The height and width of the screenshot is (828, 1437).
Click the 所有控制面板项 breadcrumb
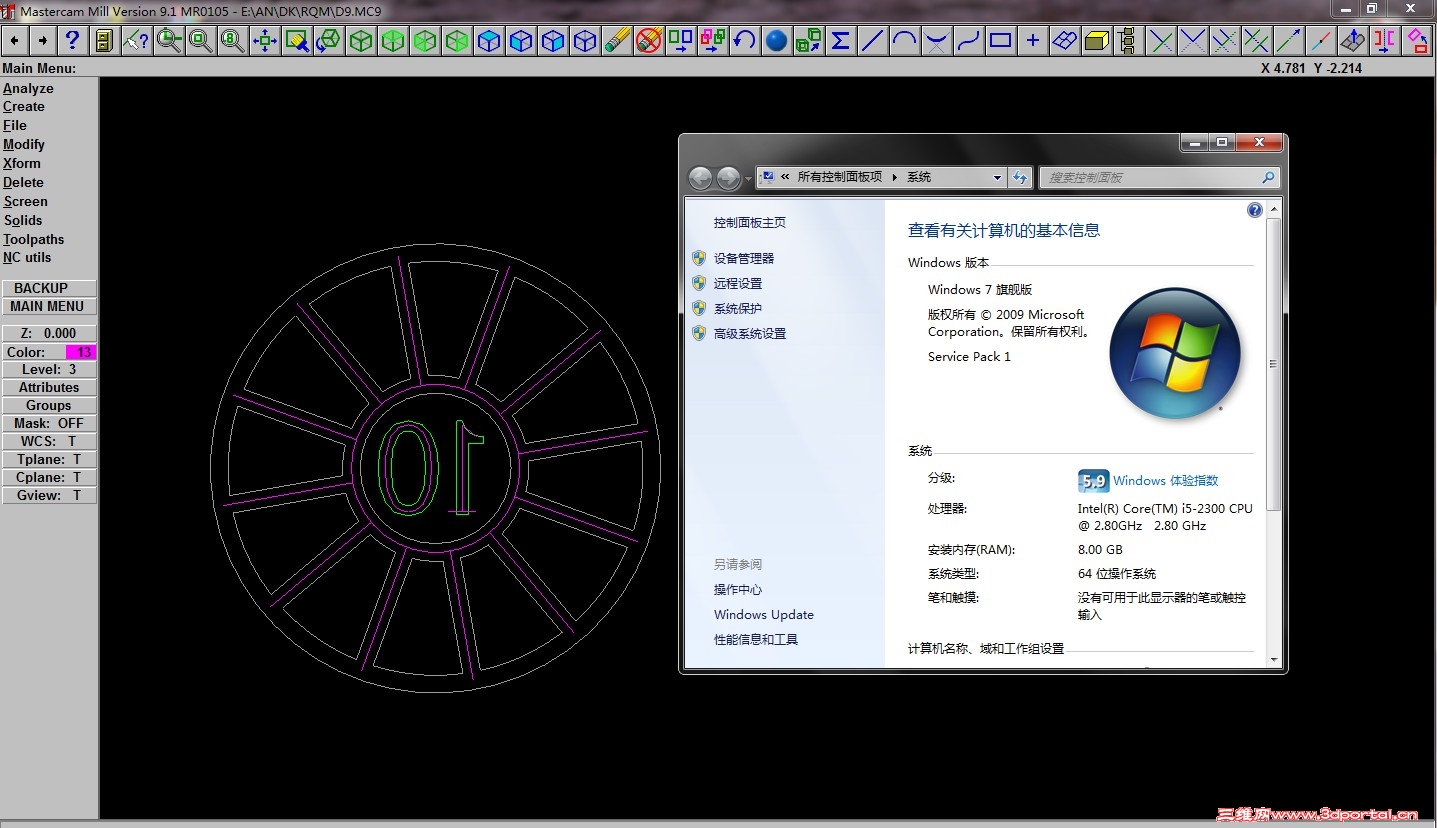840,177
